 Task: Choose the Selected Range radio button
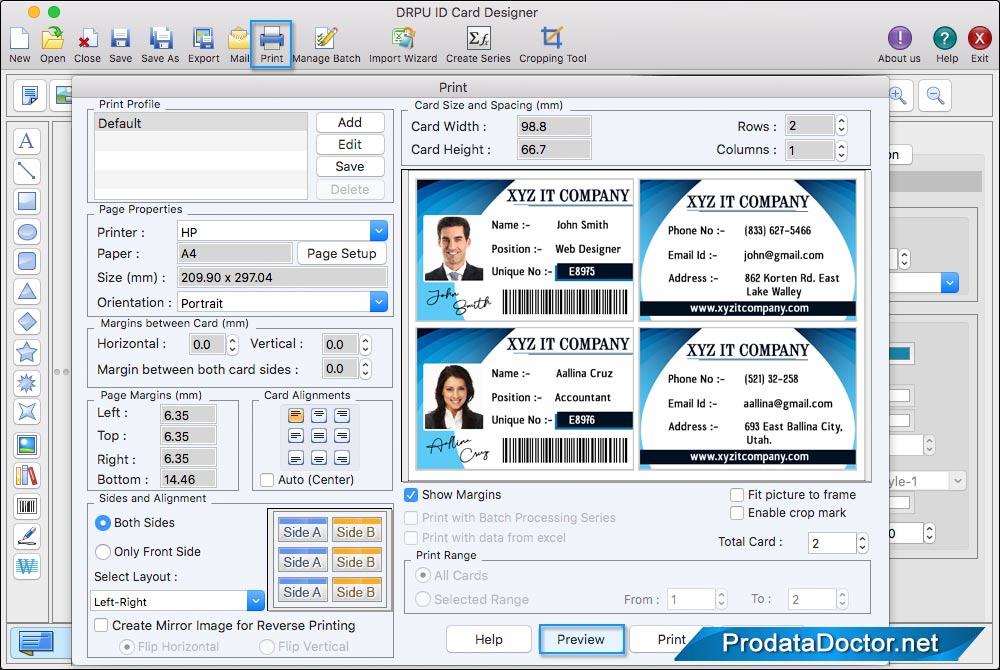tap(422, 599)
